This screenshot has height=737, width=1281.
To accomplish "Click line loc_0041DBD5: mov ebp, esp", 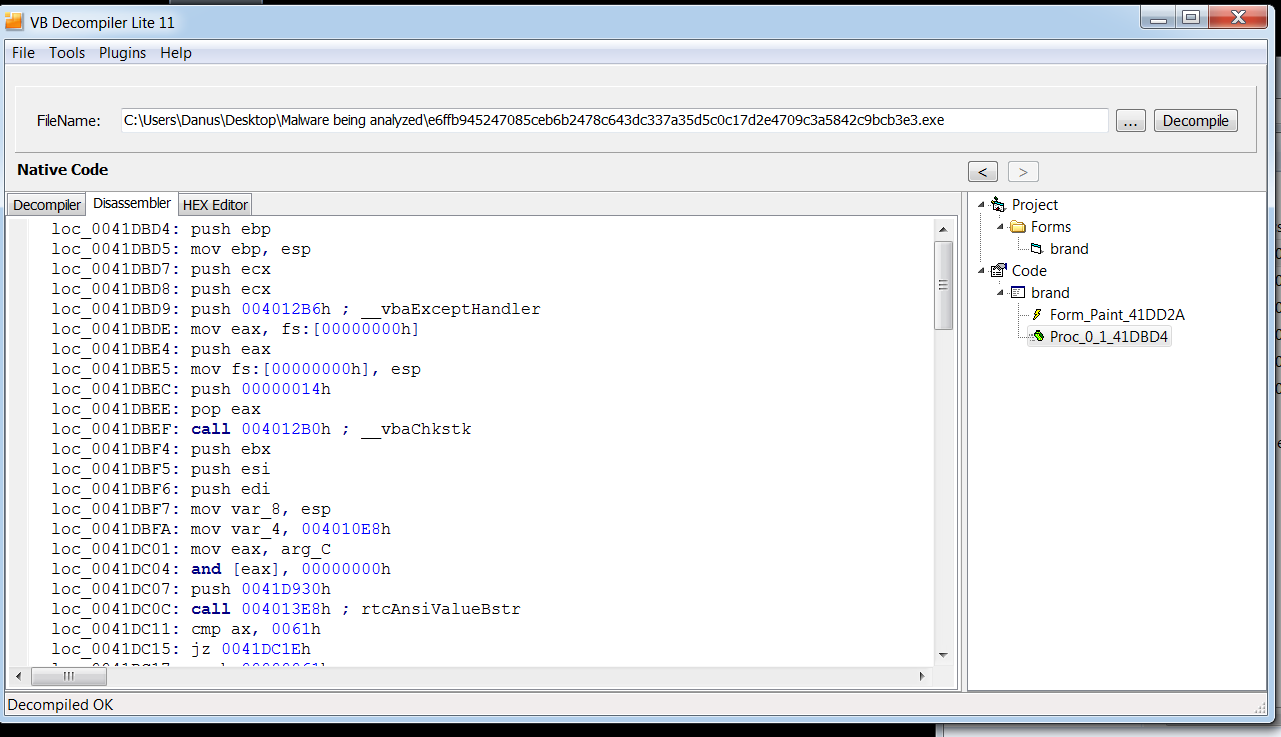I will [181, 249].
